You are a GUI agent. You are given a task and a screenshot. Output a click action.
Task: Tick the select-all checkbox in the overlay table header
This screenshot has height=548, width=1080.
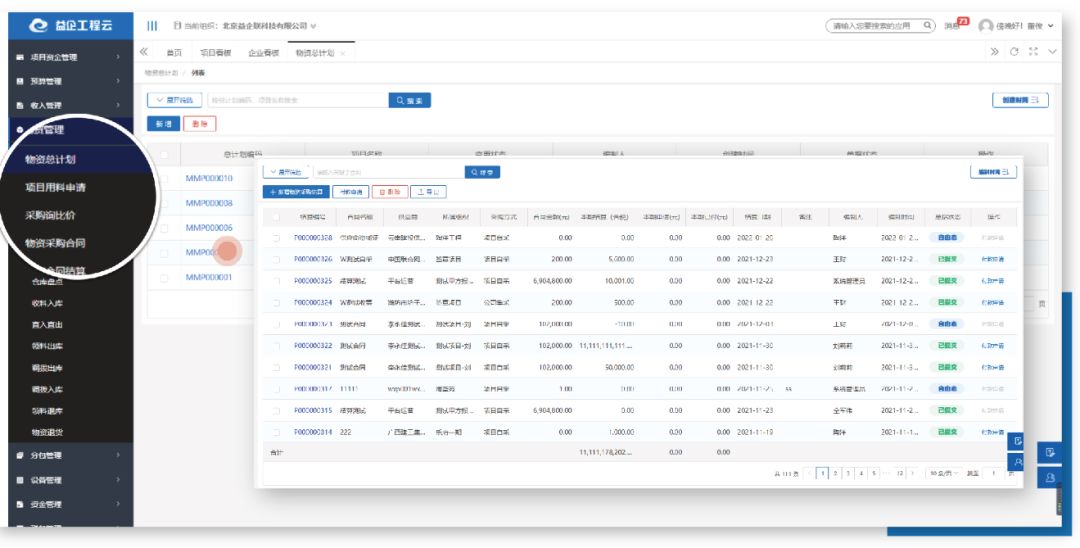coord(276,217)
